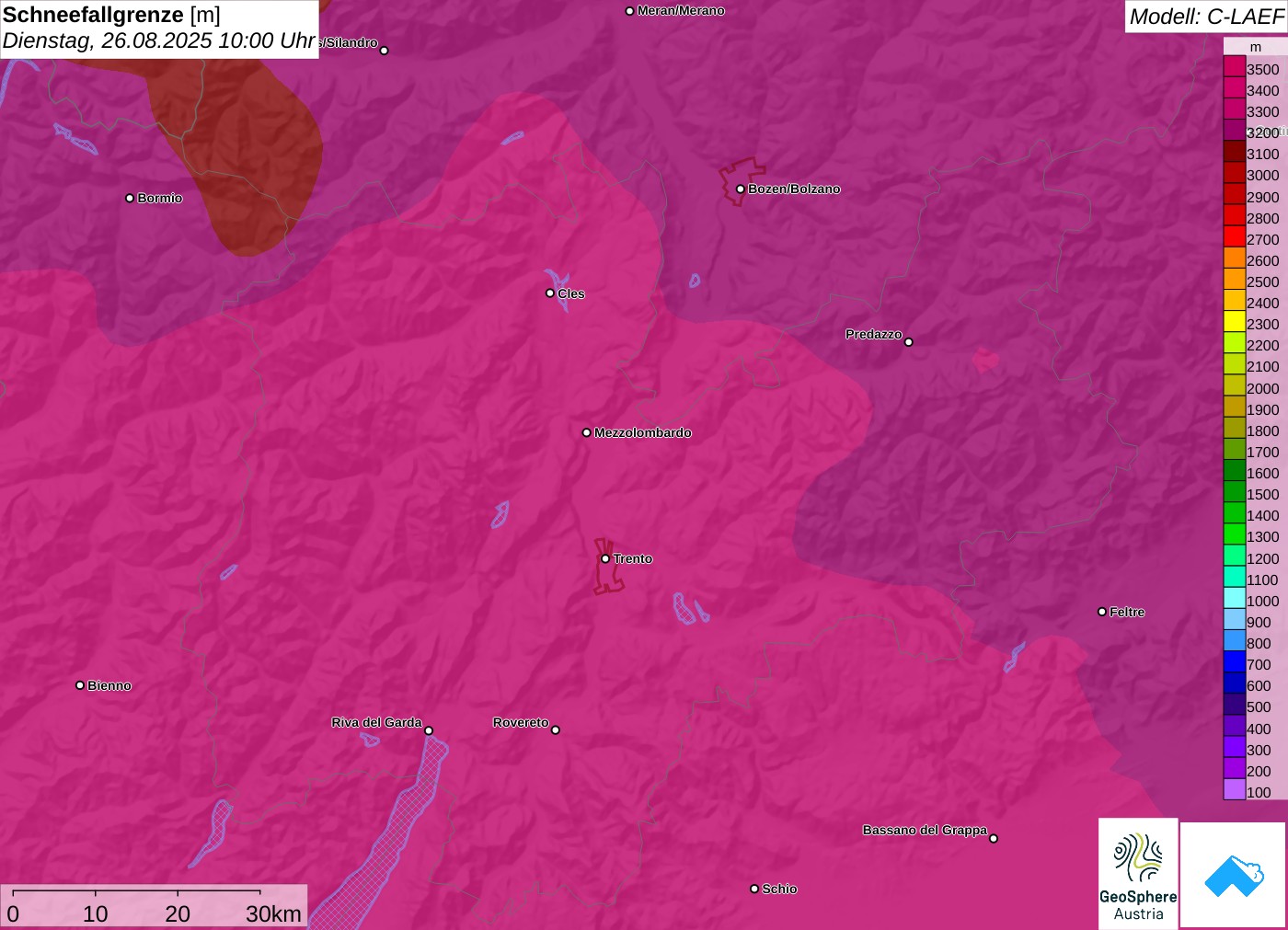This screenshot has height=930, width=1288.
Task: Click the 1000 m cyan legend swatch
Action: pyautogui.click(x=1235, y=598)
